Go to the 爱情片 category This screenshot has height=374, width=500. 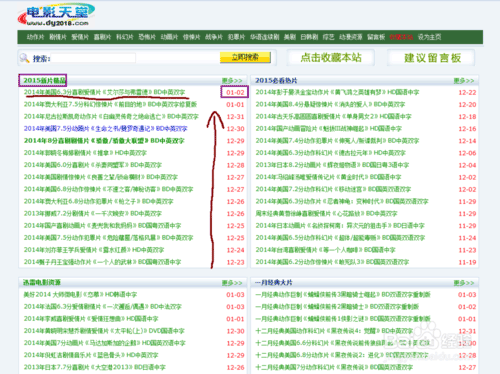(80, 37)
